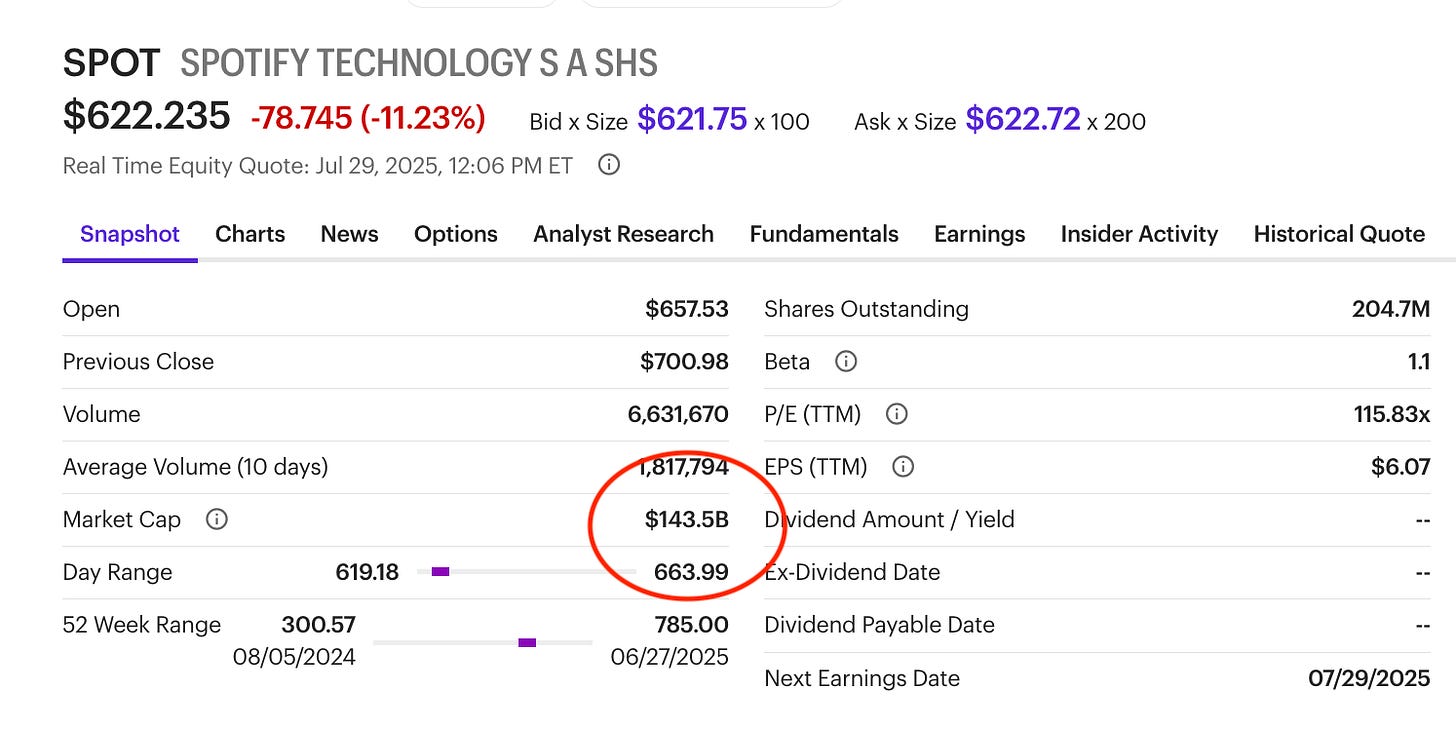Click the 52 week high date 06/27/2025

(x=669, y=657)
